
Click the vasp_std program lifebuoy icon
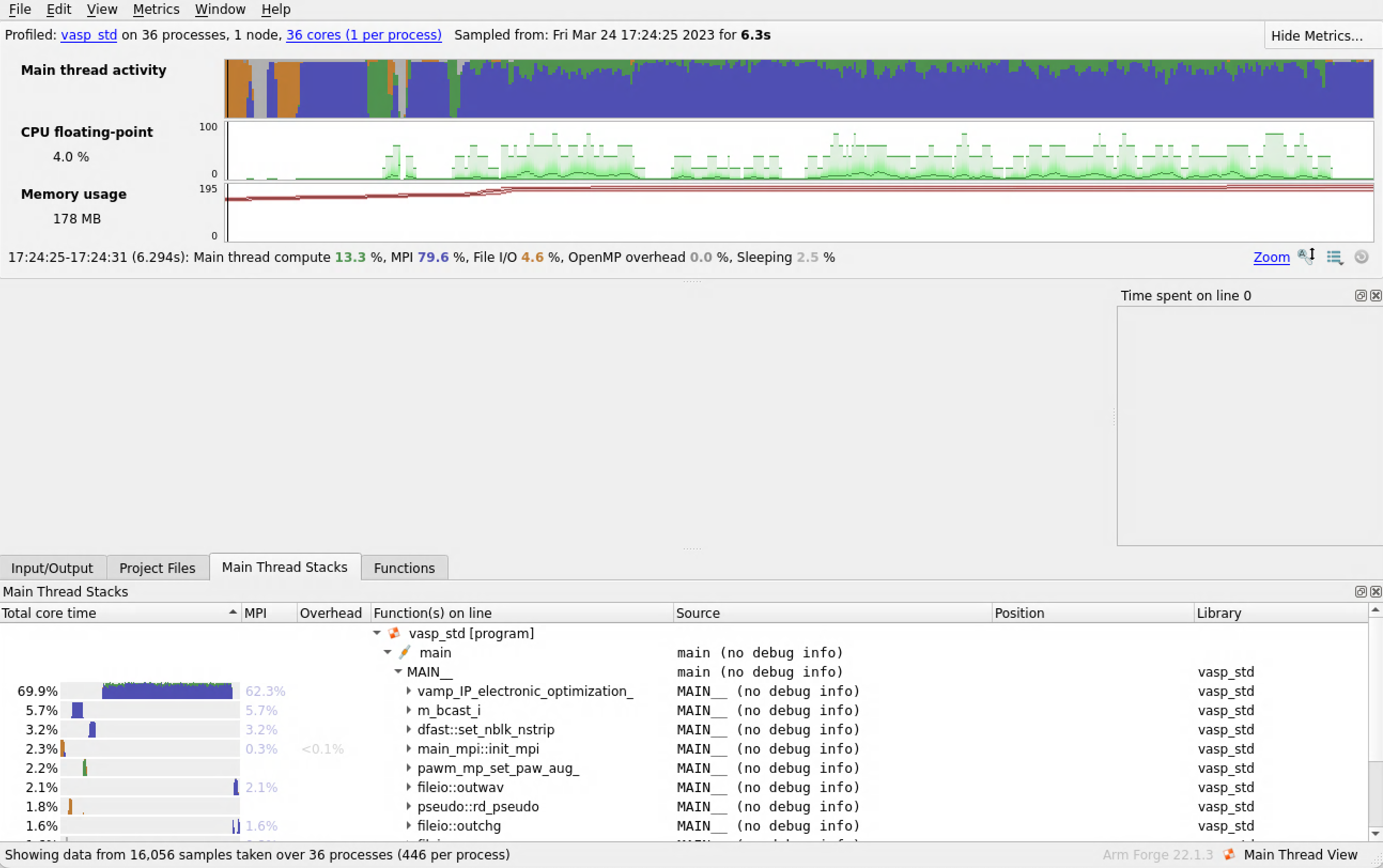tap(395, 633)
